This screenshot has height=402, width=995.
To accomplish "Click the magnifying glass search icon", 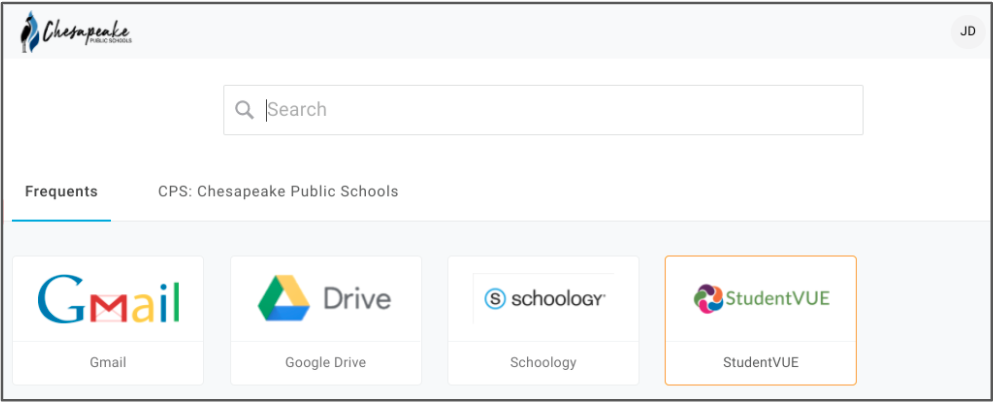I will (x=244, y=110).
